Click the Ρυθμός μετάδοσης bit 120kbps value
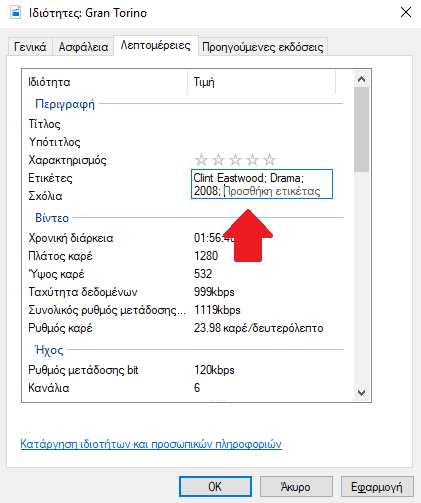The width and height of the screenshot is (421, 503). tap(214, 370)
